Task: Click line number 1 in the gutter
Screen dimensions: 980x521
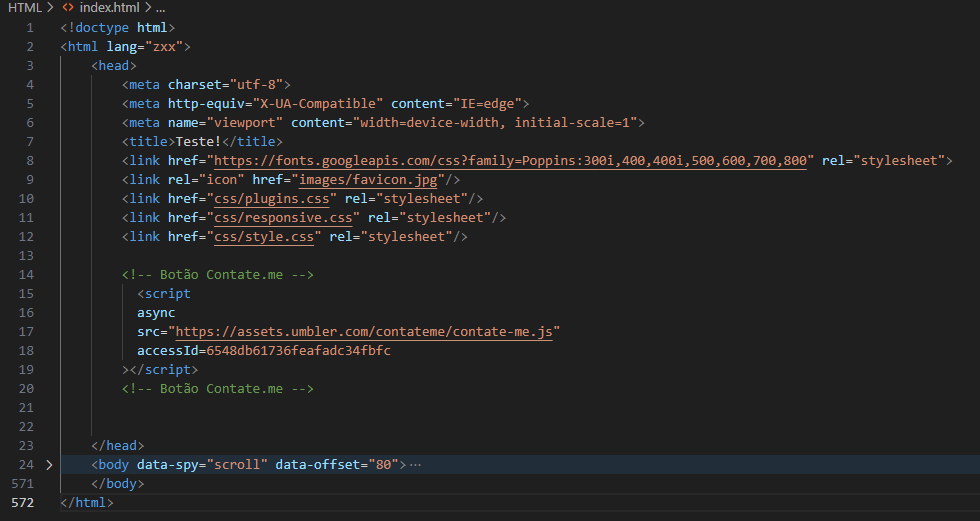Action: coord(30,28)
